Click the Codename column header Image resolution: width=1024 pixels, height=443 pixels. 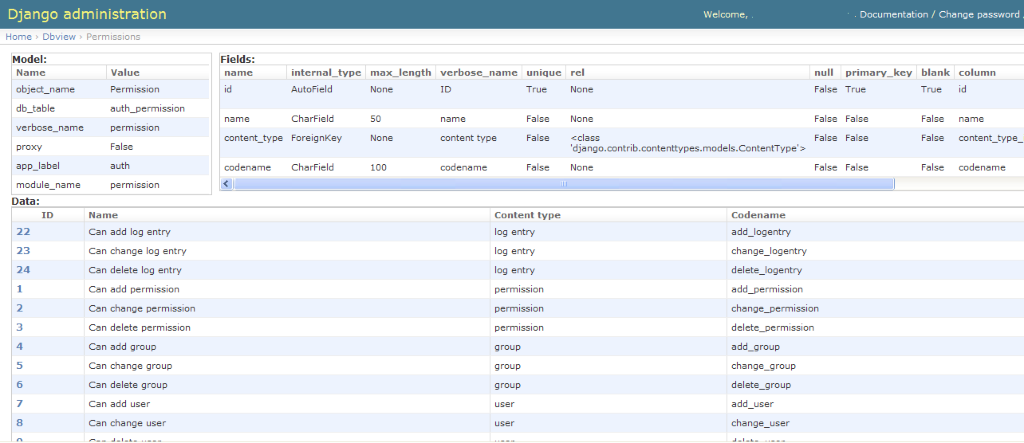(x=758, y=215)
